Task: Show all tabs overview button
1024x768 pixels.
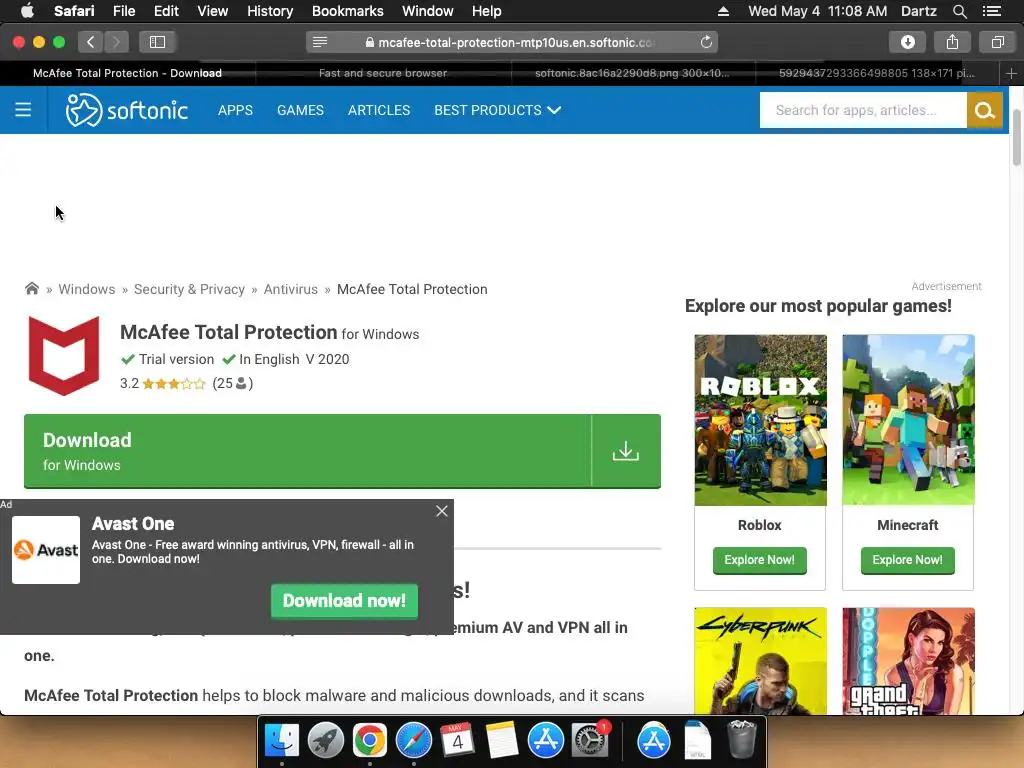Action: pyautogui.click(x=997, y=42)
